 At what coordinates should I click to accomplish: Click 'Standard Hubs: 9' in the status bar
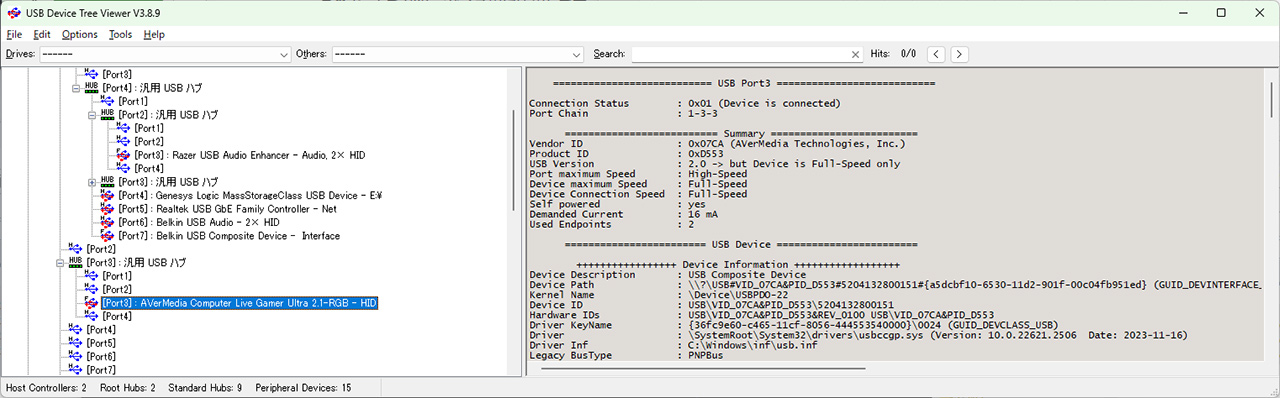(x=205, y=387)
